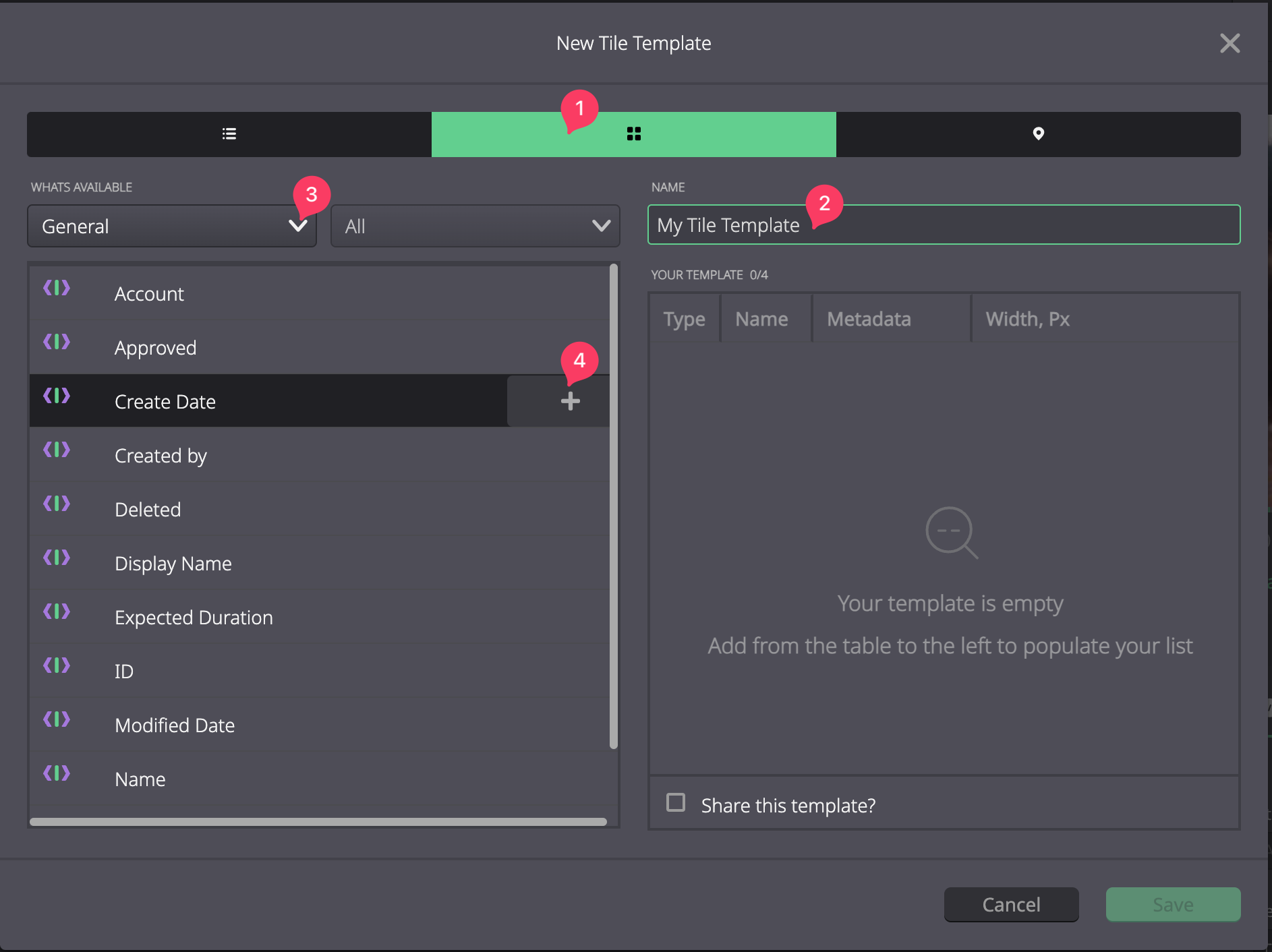Click the variable icon beside Account

57,288
